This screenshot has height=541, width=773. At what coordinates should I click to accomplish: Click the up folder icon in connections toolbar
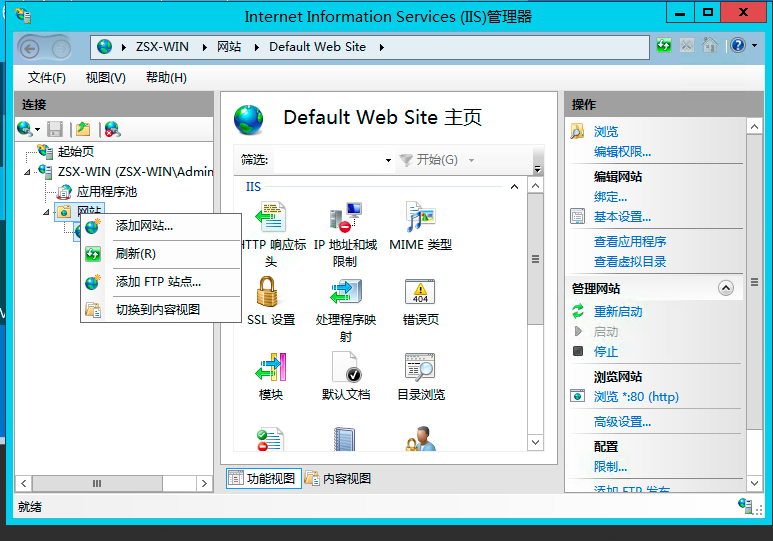(83, 129)
